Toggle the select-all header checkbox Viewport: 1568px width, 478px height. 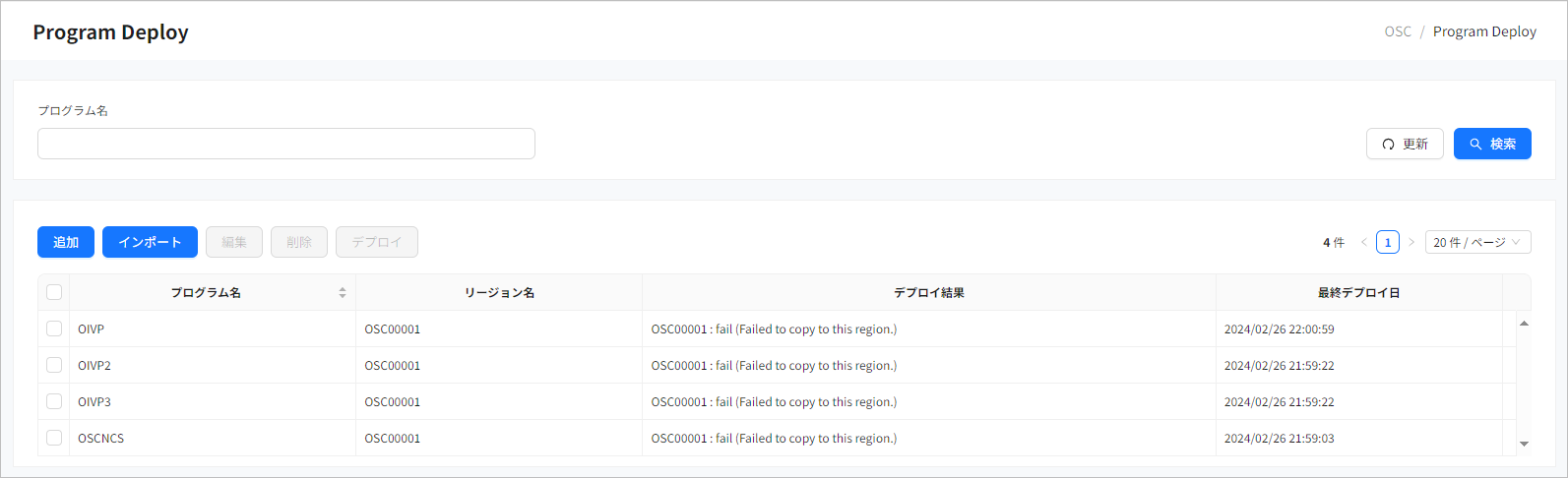pos(54,292)
